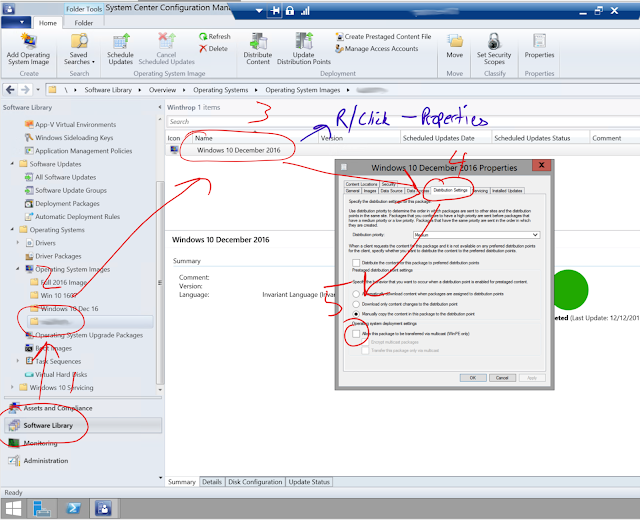
Task: Click the Forward navigation arrow
Action: (x=25, y=90)
